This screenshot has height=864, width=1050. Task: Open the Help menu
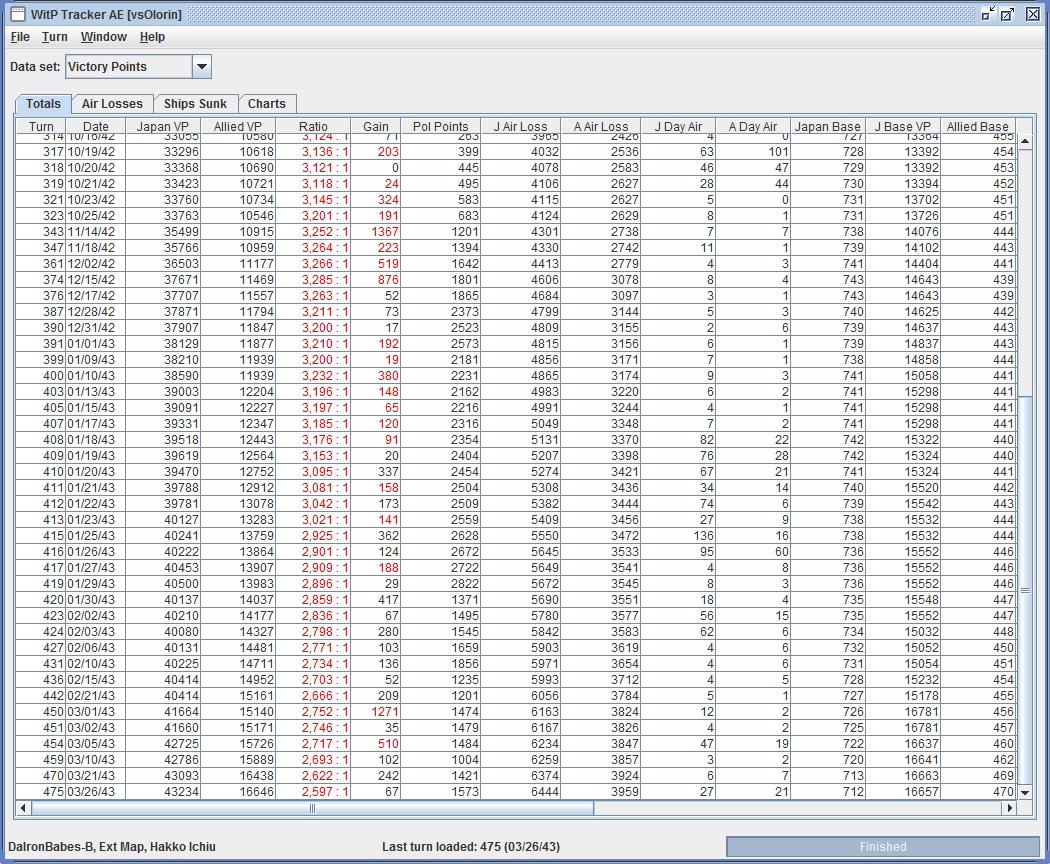(x=152, y=37)
